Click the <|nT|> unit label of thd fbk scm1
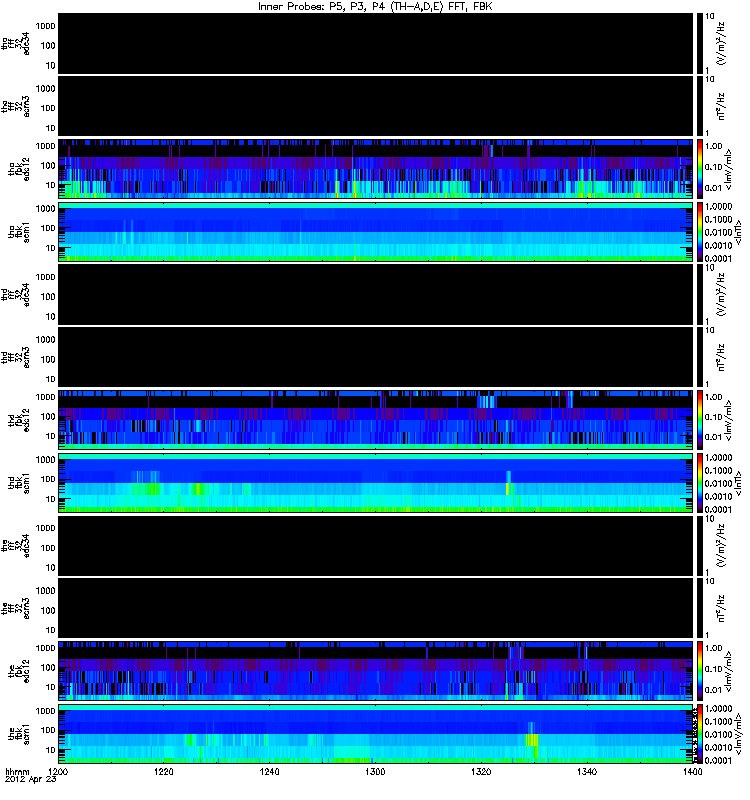750x800 pixels. pos(737,483)
